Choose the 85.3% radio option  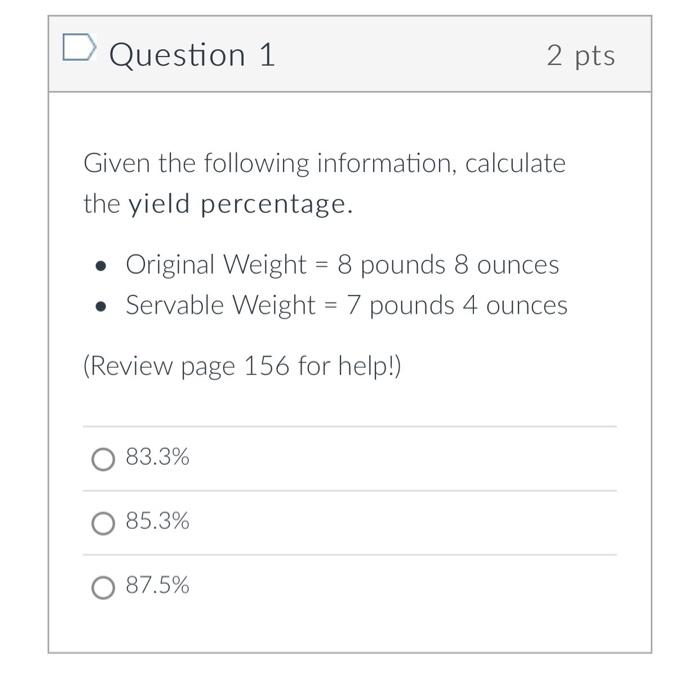103,523
